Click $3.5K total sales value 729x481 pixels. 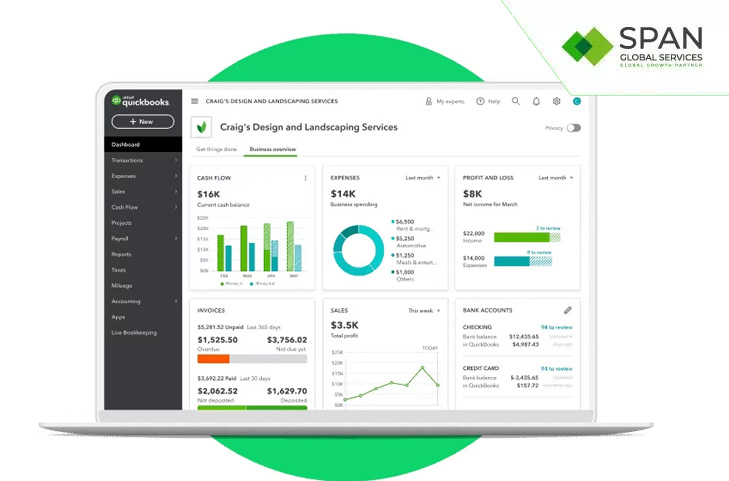coord(345,325)
